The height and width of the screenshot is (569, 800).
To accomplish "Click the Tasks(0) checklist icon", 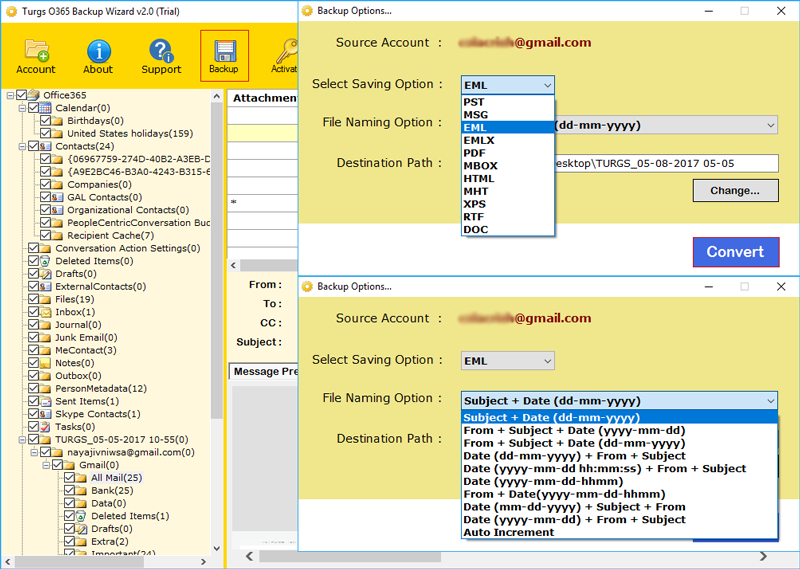I will click(x=45, y=427).
